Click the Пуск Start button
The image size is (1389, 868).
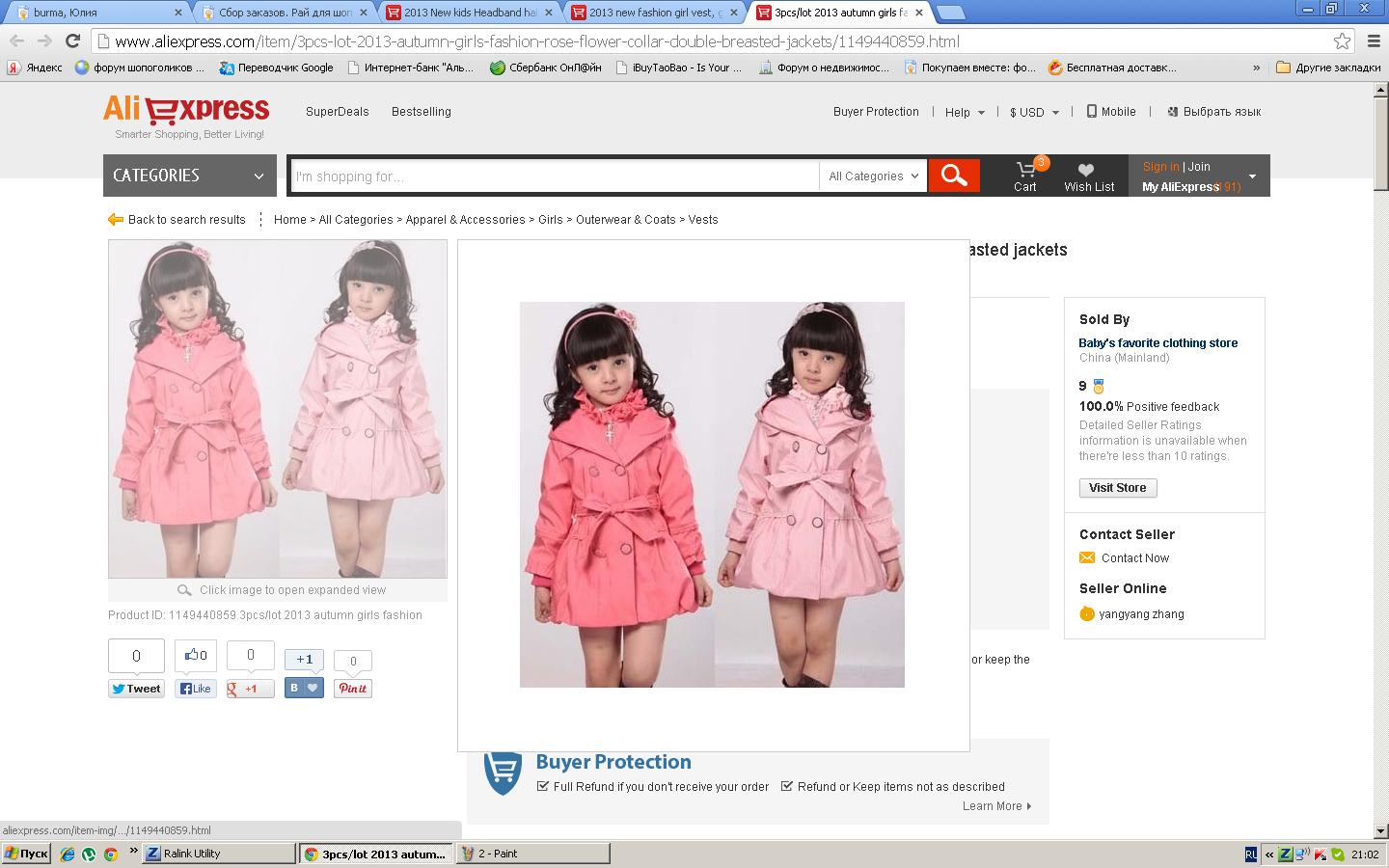[26, 854]
